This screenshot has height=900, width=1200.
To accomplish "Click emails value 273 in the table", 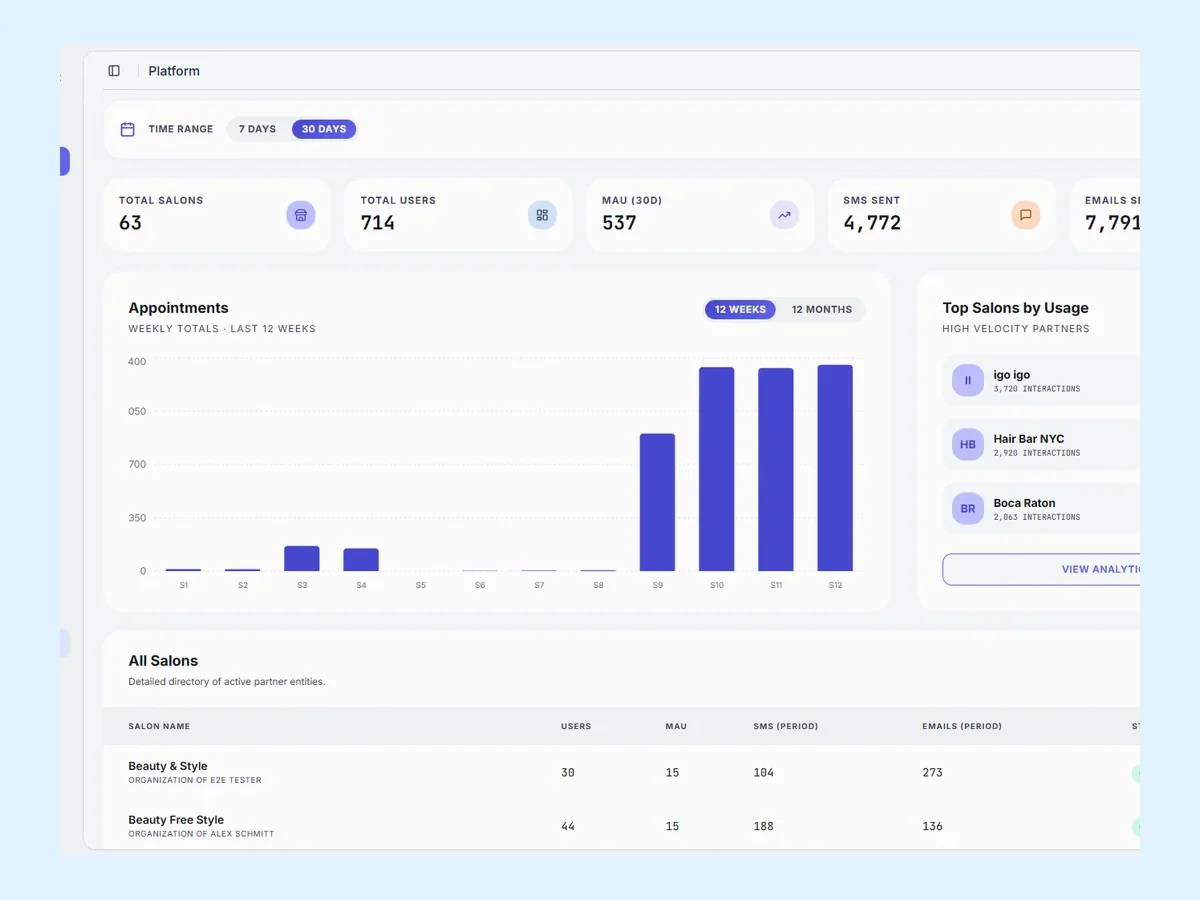I will pos(932,773).
